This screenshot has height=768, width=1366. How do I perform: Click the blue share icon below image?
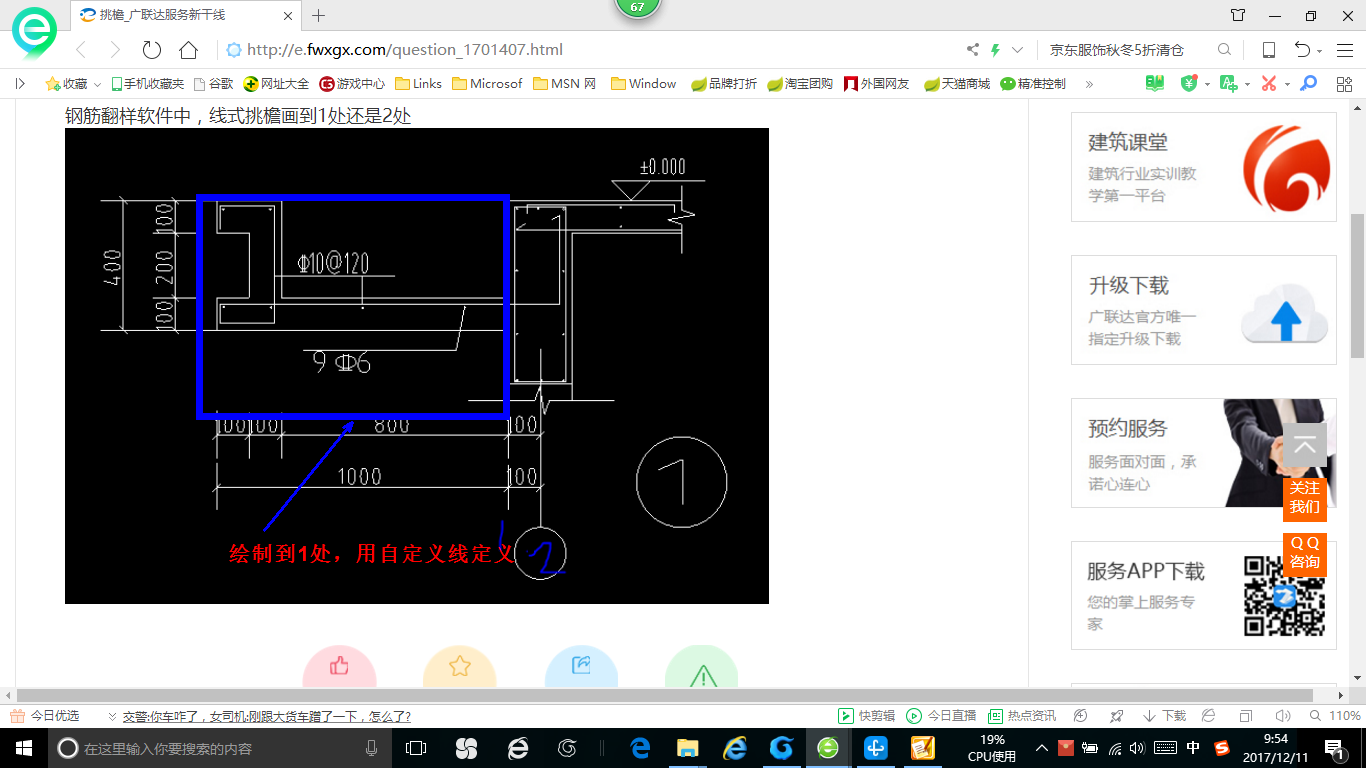(x=581, y=666)
